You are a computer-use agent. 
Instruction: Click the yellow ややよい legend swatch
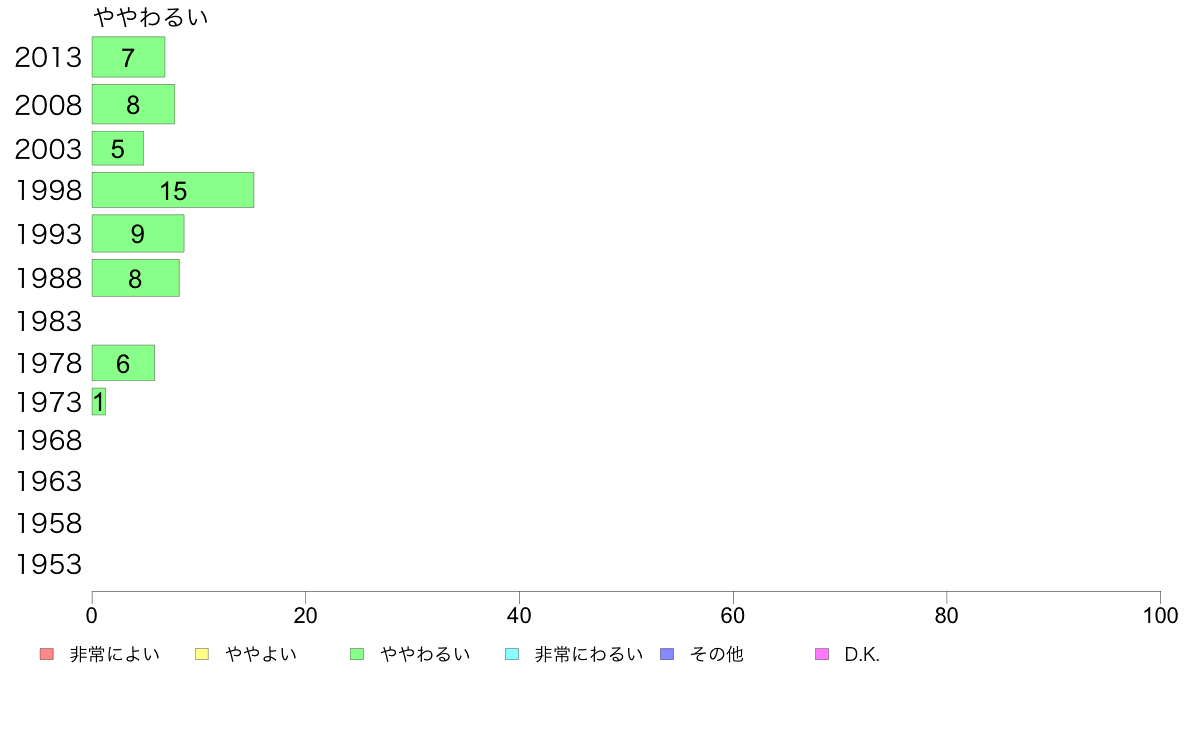(x=202, y=654)
